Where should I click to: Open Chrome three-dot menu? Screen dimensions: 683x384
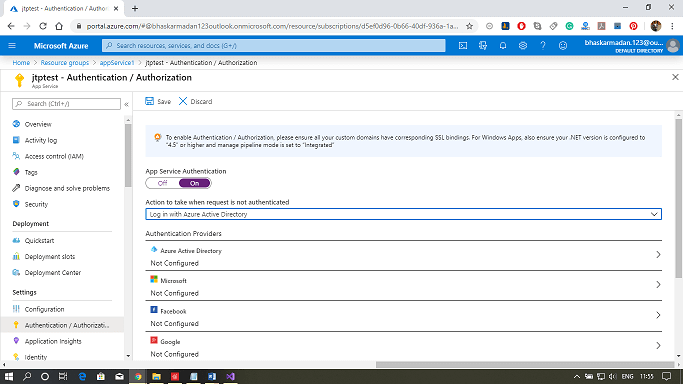(673, 26)
